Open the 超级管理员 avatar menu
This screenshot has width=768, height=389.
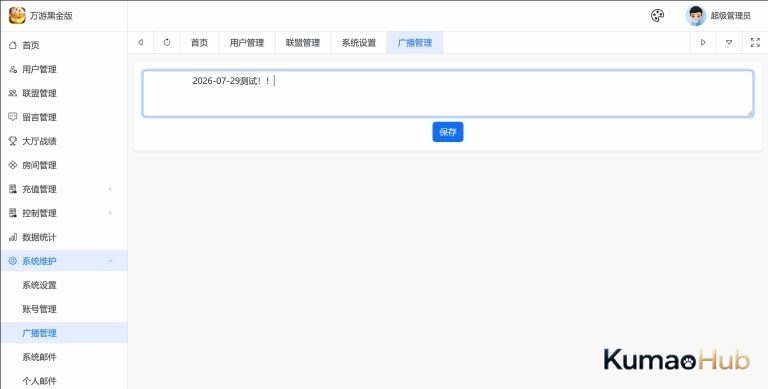pyautogui.click(x=695, y=16)
